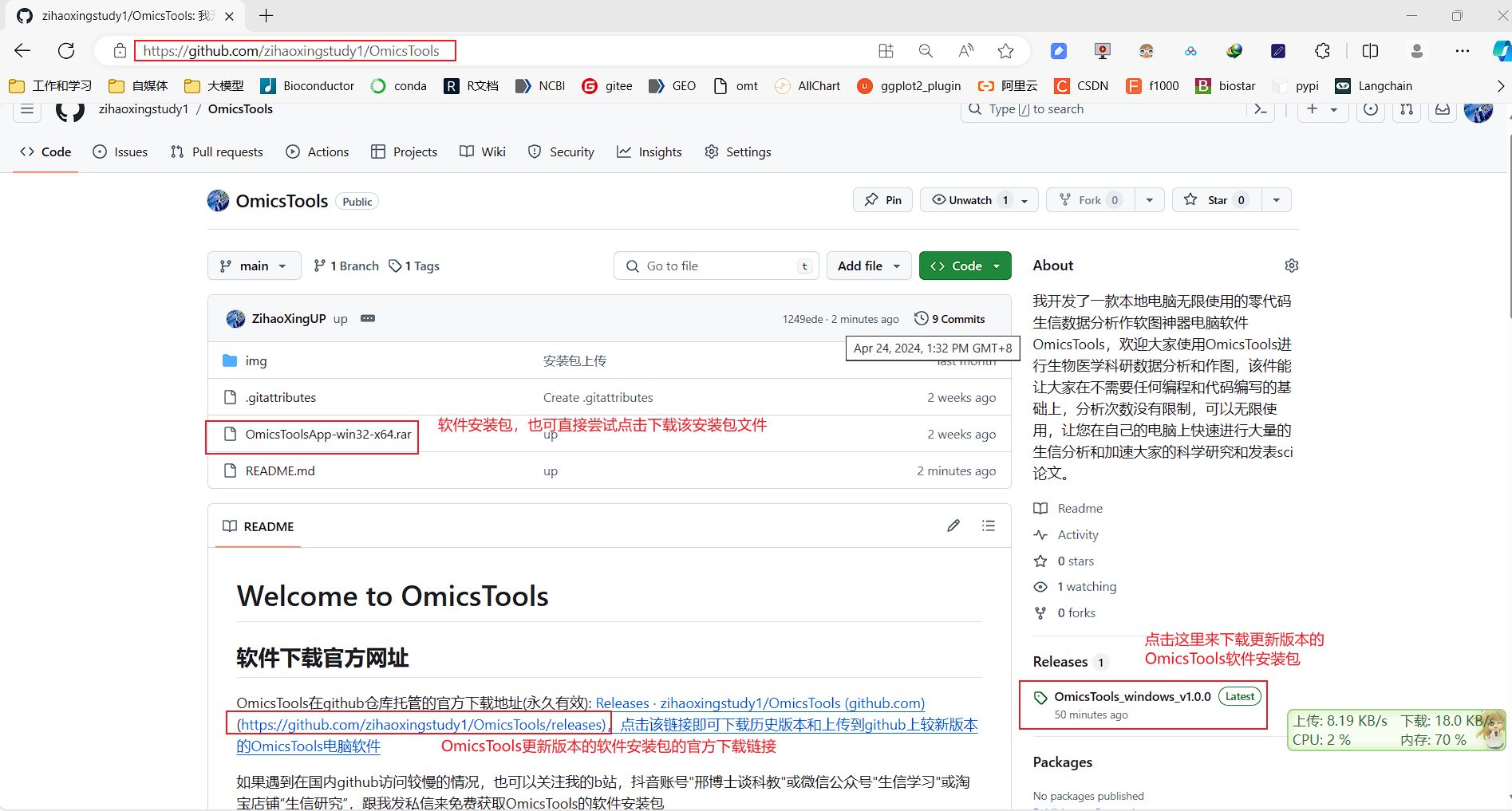Open the main branch dropdown
This screenshot has width=1512, height=811.
253,266
